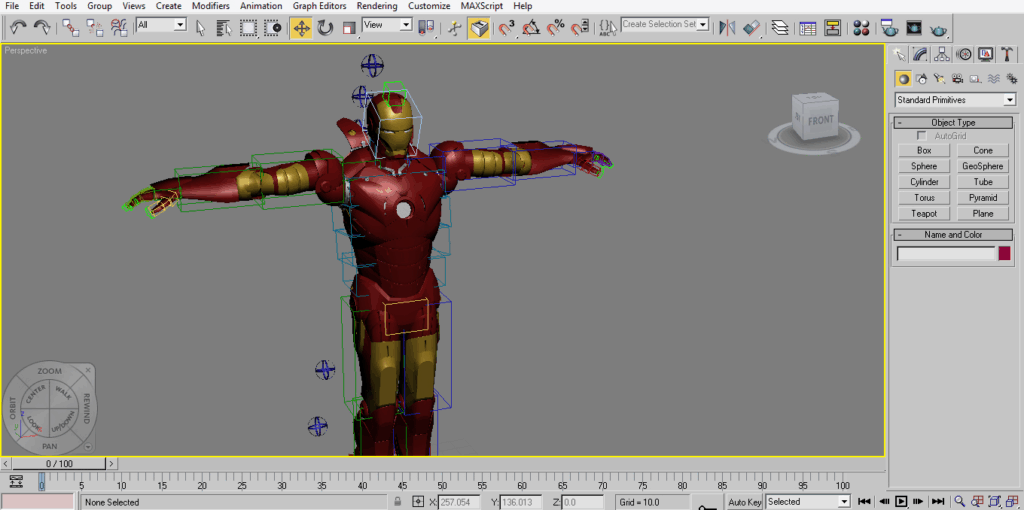Switch to the Modify command panel tab
The width and height of the screenshot is (1024, 510).
coord(920,54)
